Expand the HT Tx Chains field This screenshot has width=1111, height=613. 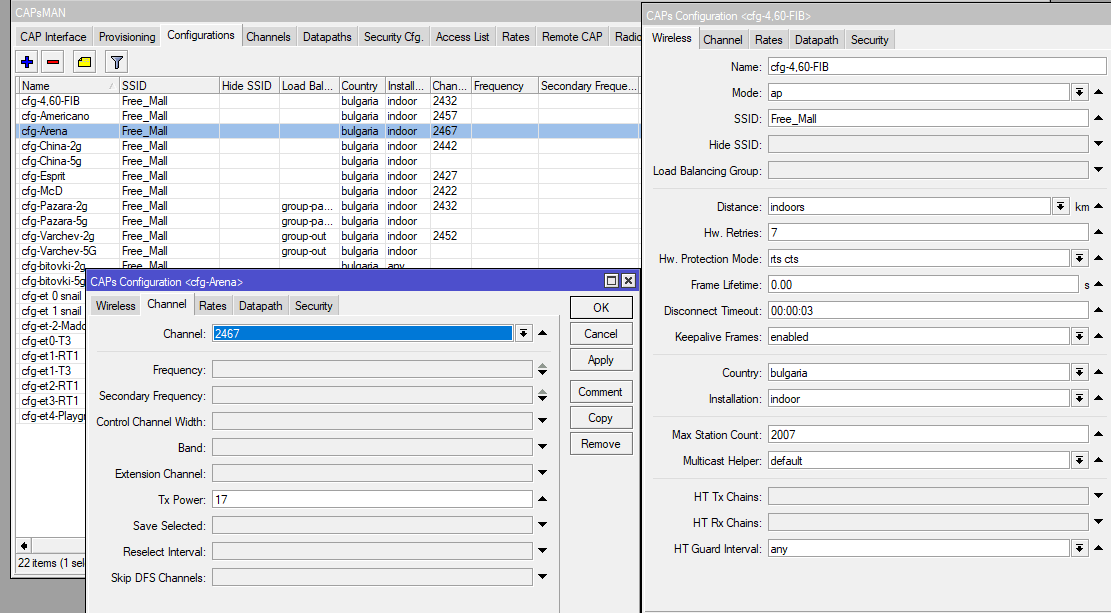[x=1099, y=496]
